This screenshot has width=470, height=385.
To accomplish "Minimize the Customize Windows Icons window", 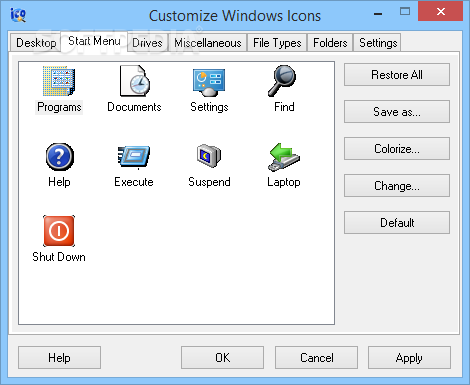I will point(378,14).
